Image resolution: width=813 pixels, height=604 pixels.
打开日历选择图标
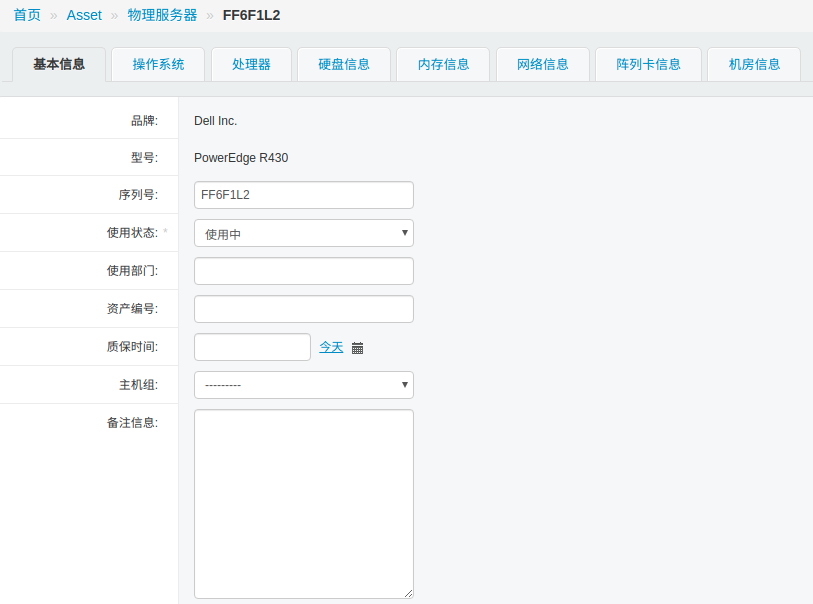point(357,347)
